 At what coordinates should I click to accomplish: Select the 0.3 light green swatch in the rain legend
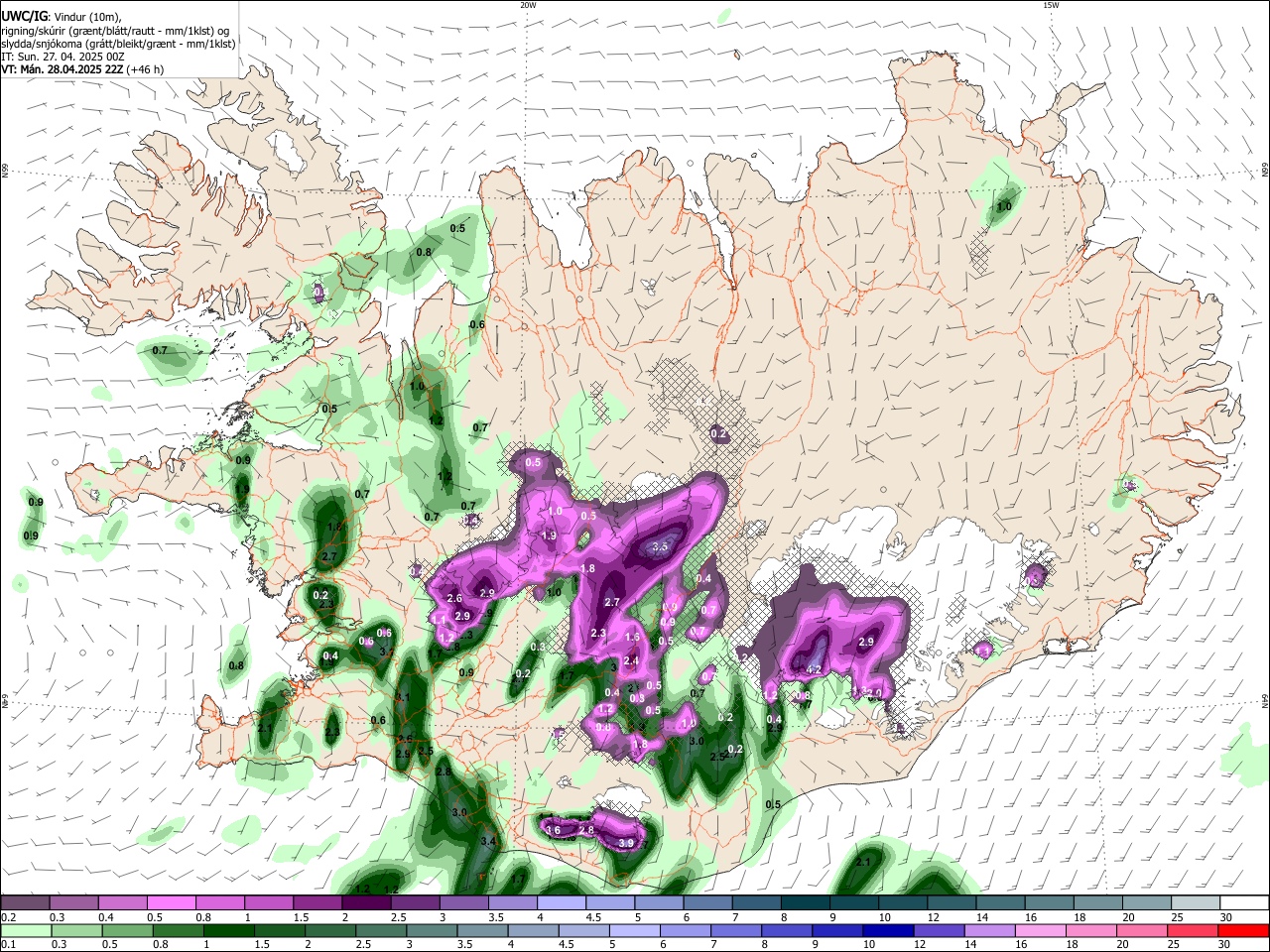pyautogui.click(x=76, y=930)
